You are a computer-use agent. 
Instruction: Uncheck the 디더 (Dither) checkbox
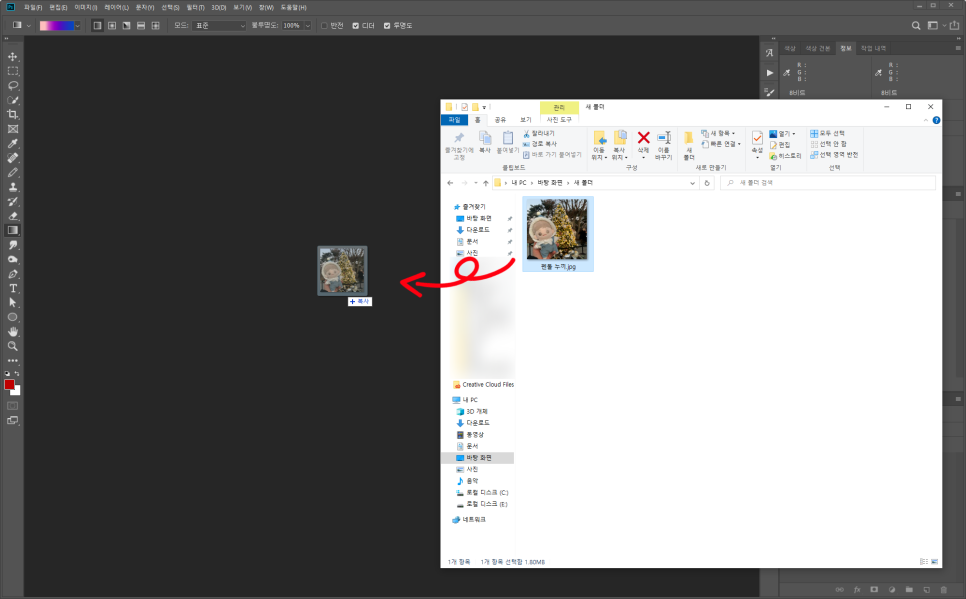tap(356, 25)
